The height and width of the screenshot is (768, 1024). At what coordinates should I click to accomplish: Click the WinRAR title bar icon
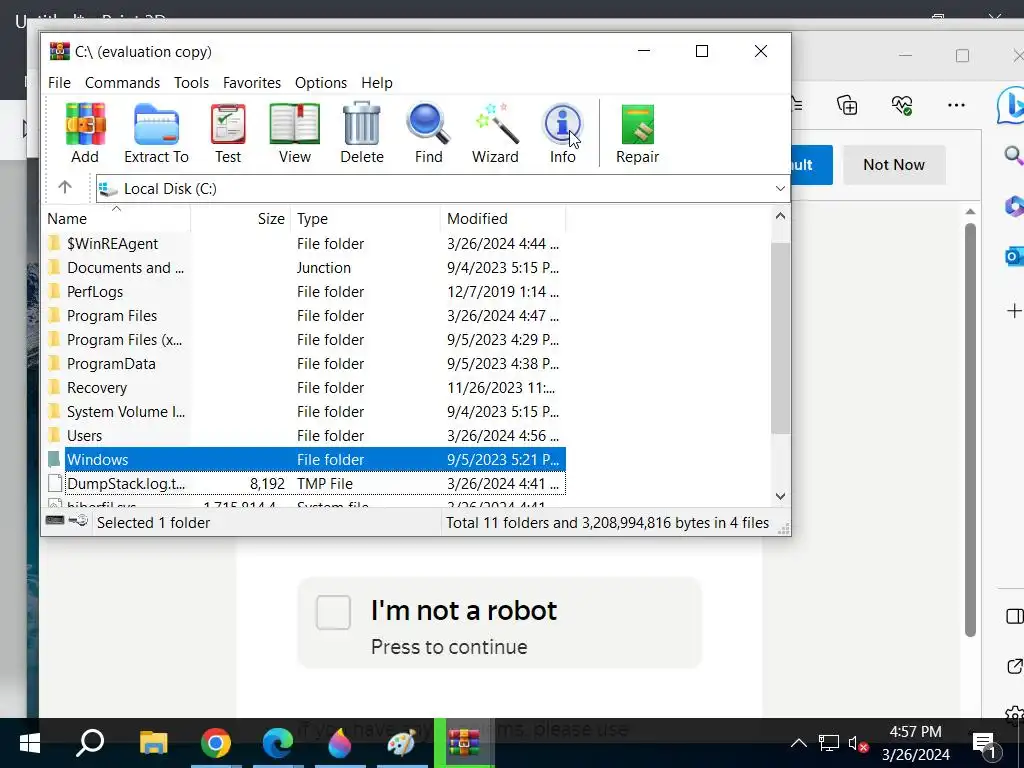tap(59, 51)
